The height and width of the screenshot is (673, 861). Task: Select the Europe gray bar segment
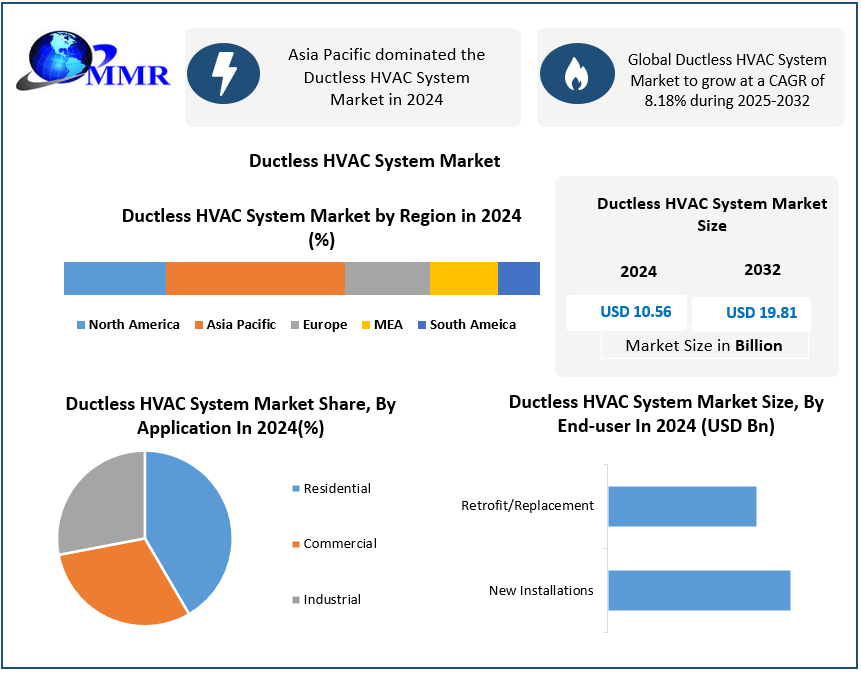[x=387, y=278]
